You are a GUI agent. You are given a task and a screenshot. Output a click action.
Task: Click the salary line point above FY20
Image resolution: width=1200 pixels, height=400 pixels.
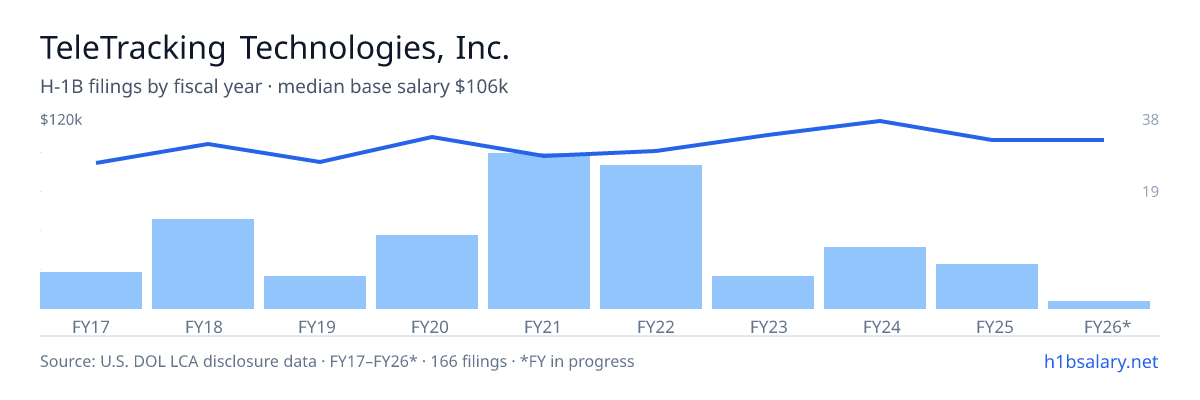tap(430, 137)
